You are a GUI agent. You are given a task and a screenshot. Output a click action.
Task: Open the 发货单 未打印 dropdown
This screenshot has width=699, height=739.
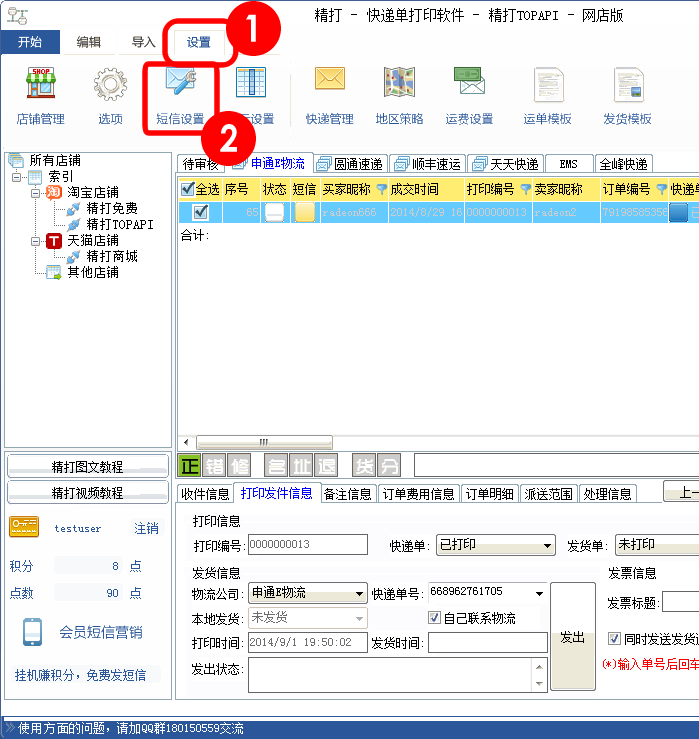point(657,545)
